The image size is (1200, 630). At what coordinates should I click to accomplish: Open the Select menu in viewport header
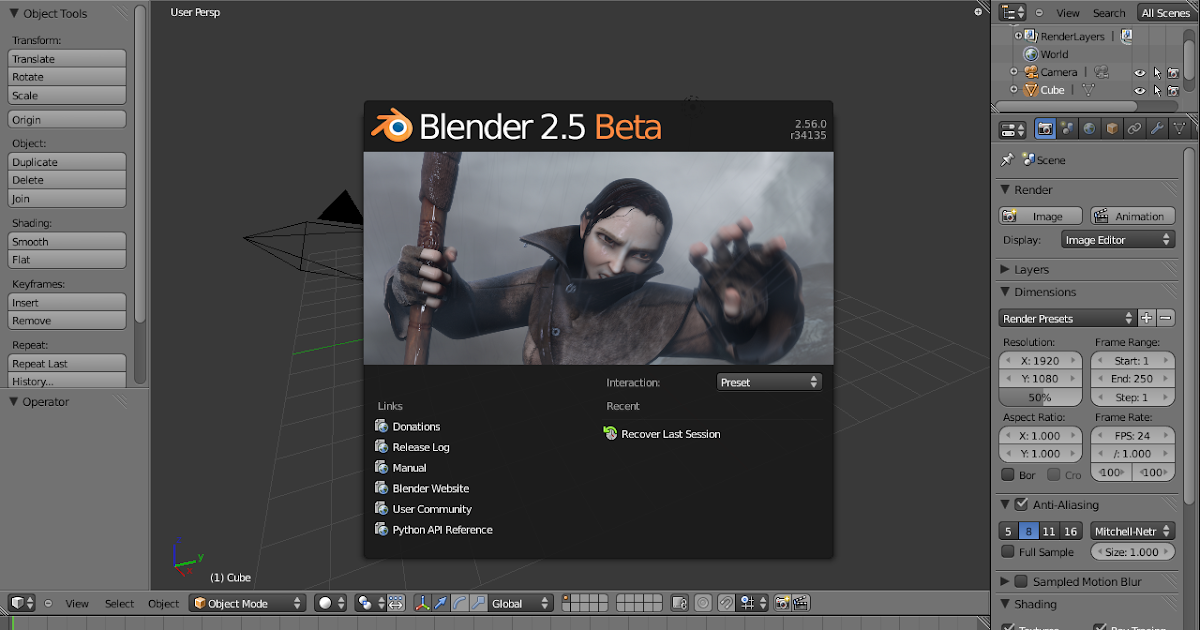pyautogui.click(x=119, y=603)
